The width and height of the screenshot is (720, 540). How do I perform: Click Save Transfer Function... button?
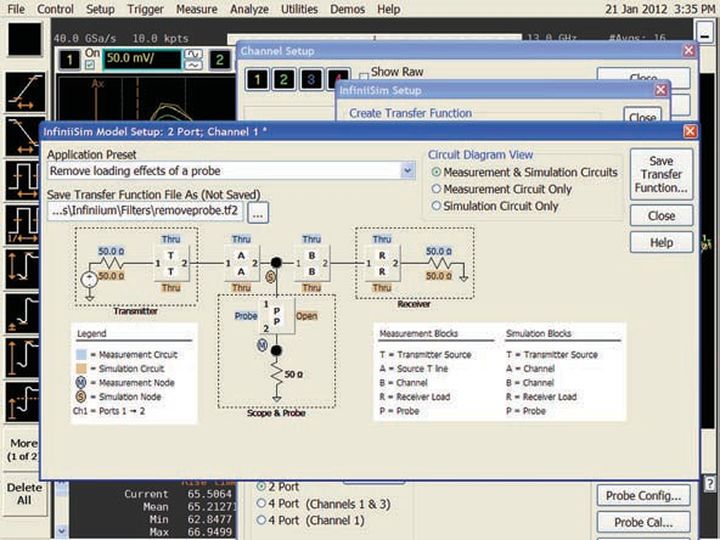(661, 174)
